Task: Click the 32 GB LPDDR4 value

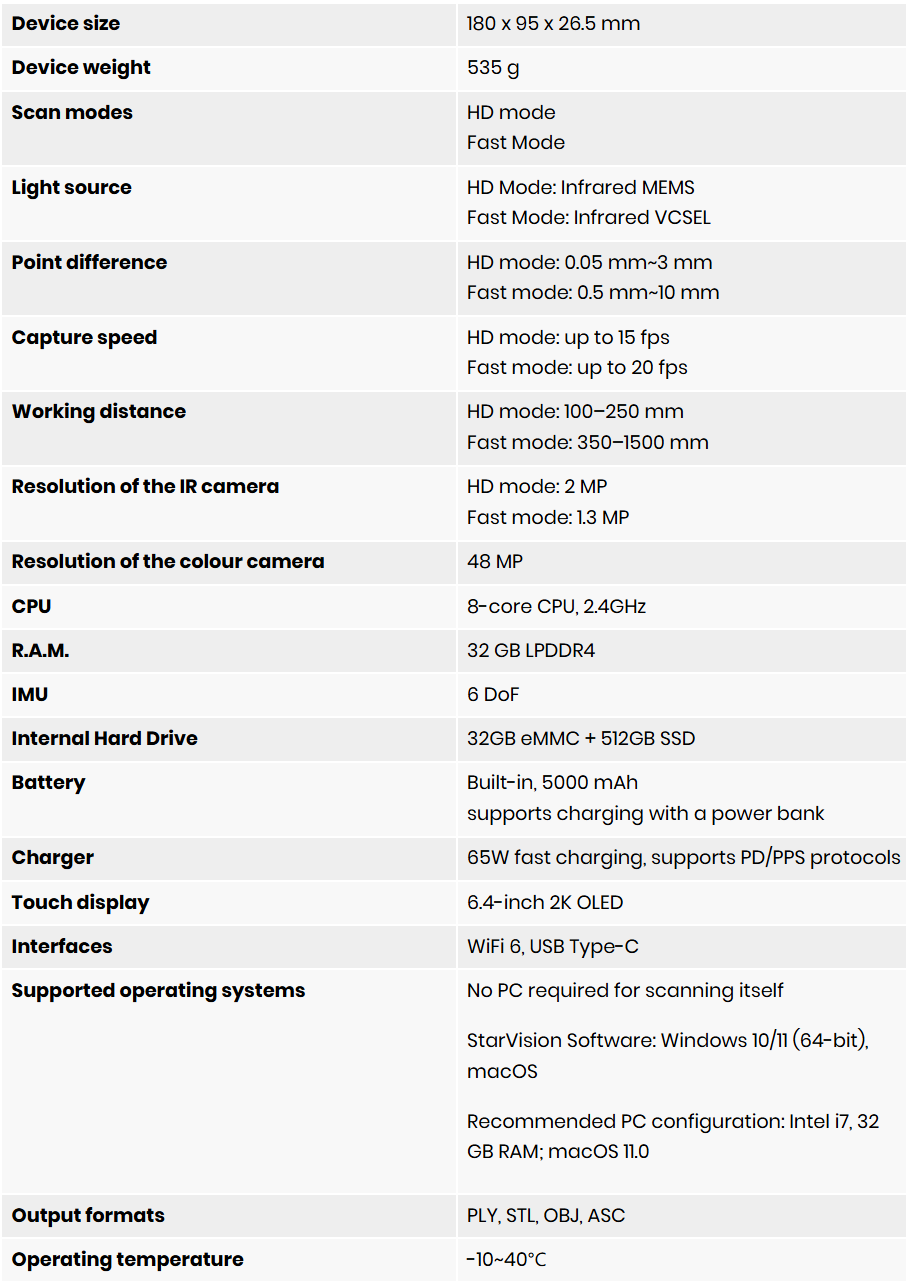Action: [531, 650]
